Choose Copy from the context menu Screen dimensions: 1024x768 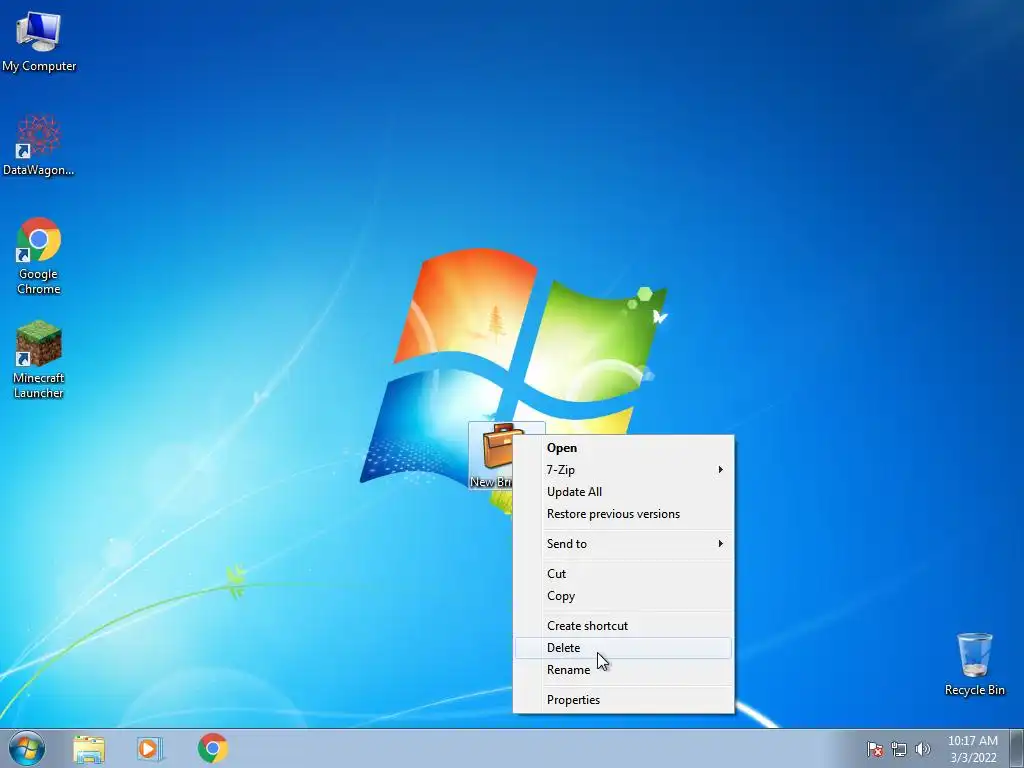tap(624, 596)
